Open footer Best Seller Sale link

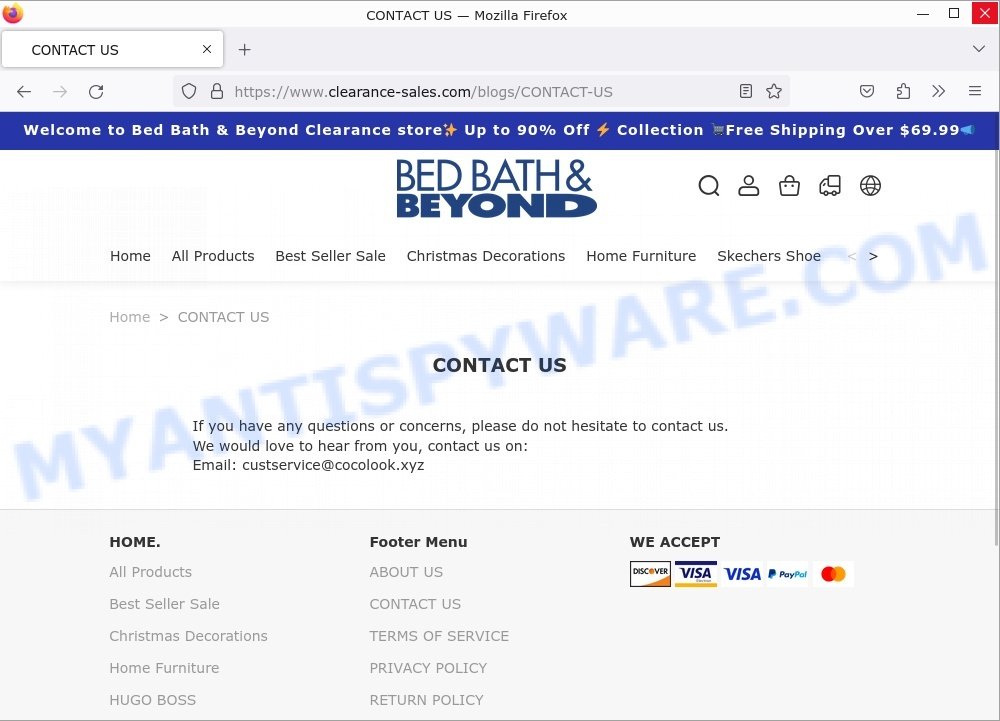coord(165,604)
